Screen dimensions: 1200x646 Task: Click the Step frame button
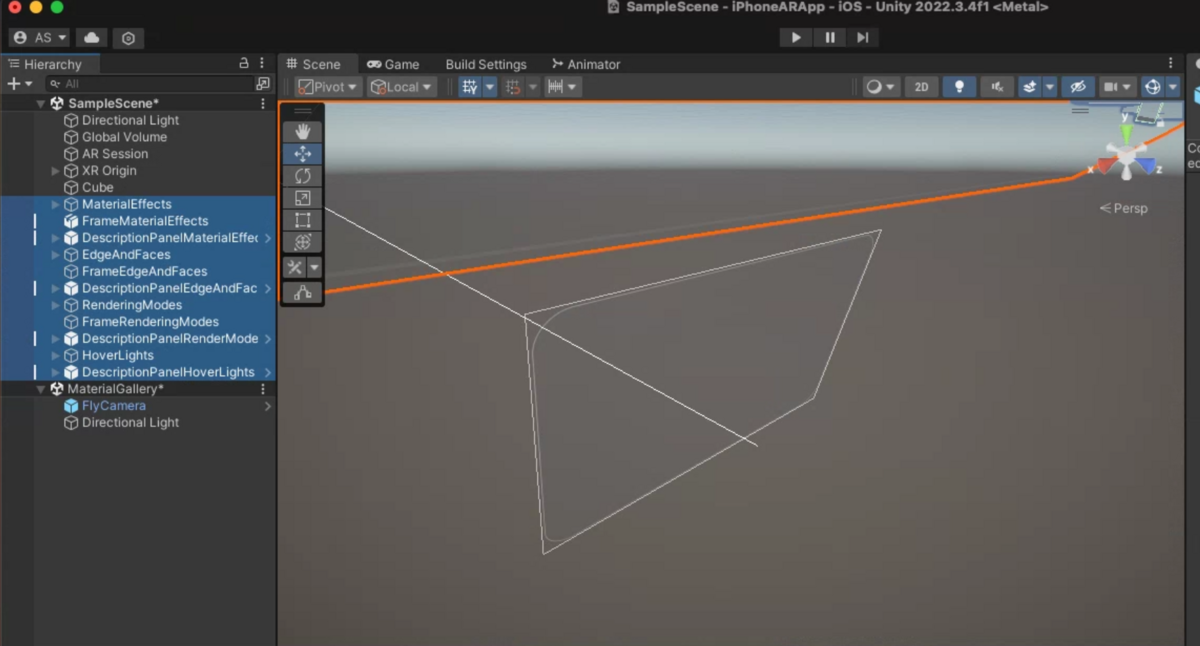pos(862,37)
